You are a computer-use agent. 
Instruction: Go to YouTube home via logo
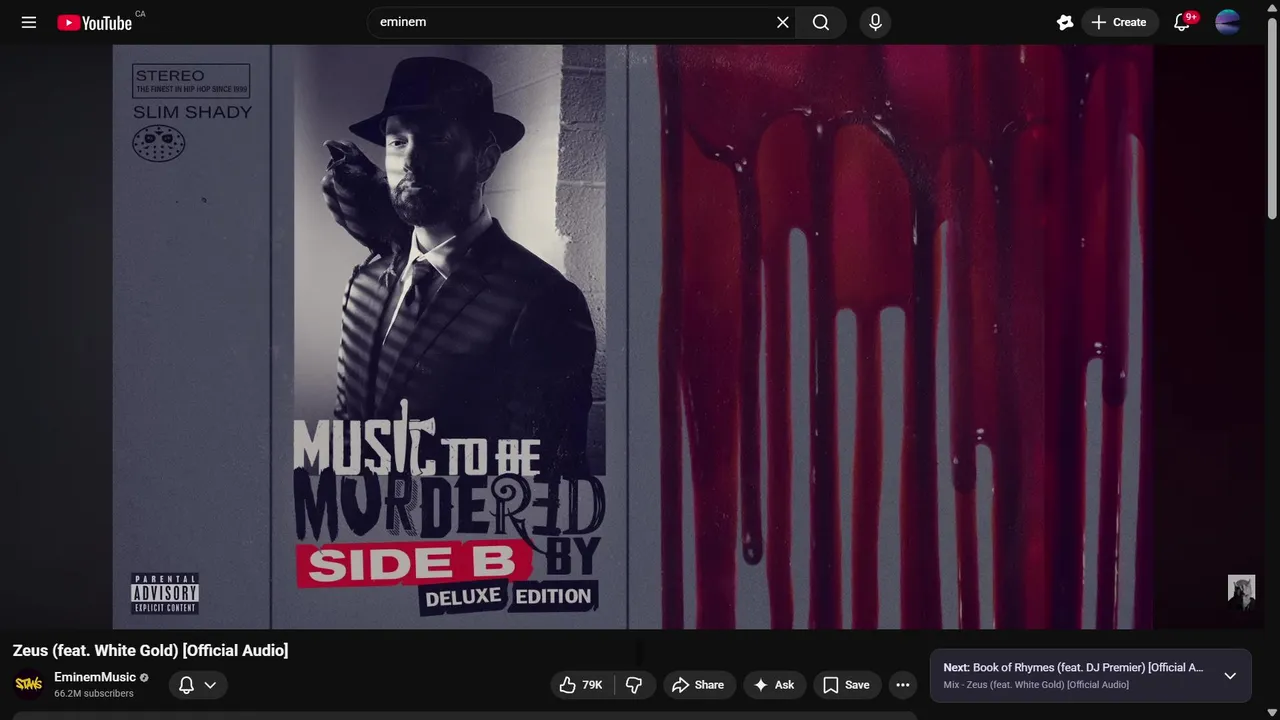pos(94,22)
